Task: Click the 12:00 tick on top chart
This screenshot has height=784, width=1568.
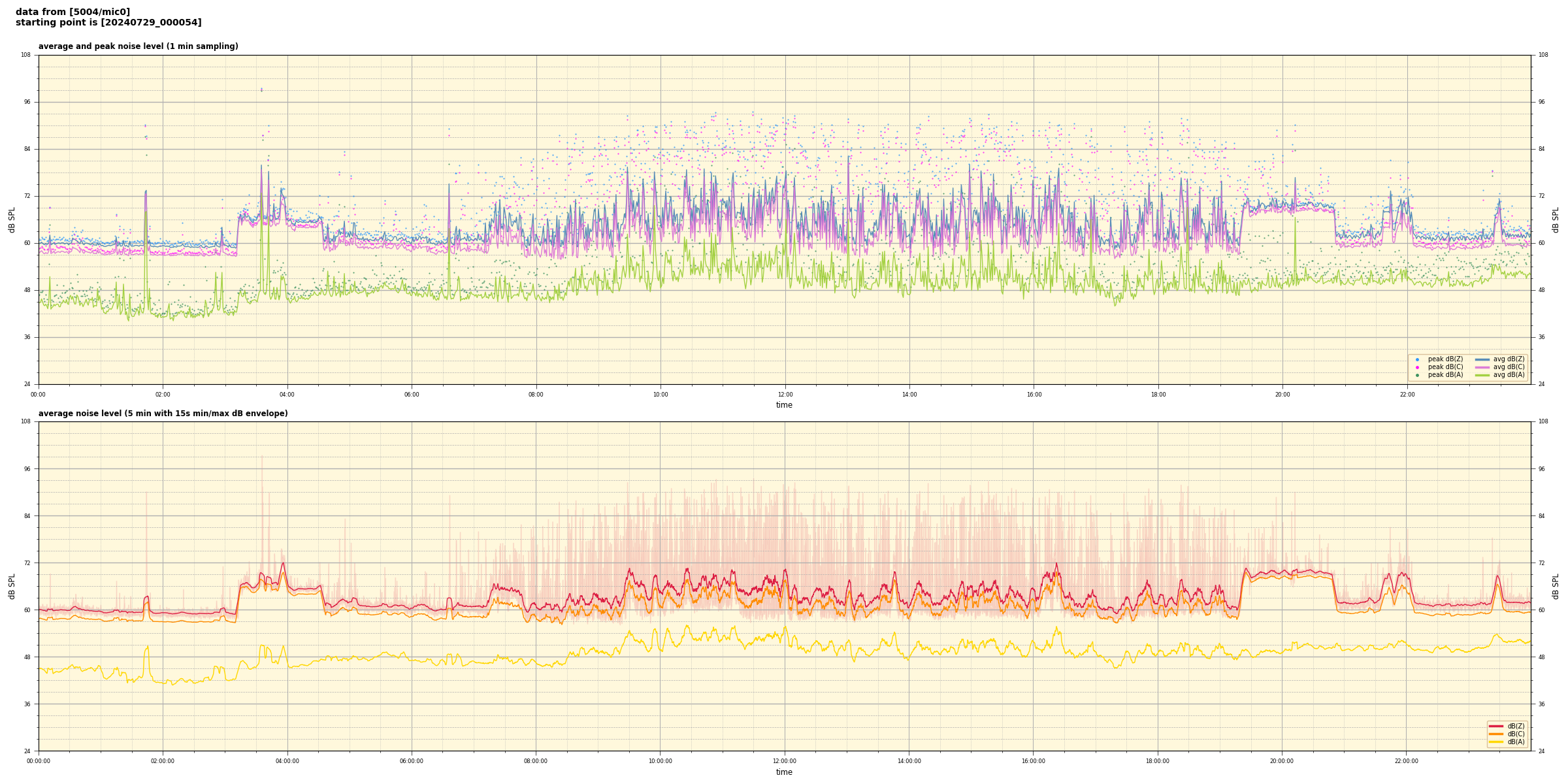Action: tap(785, 395)
